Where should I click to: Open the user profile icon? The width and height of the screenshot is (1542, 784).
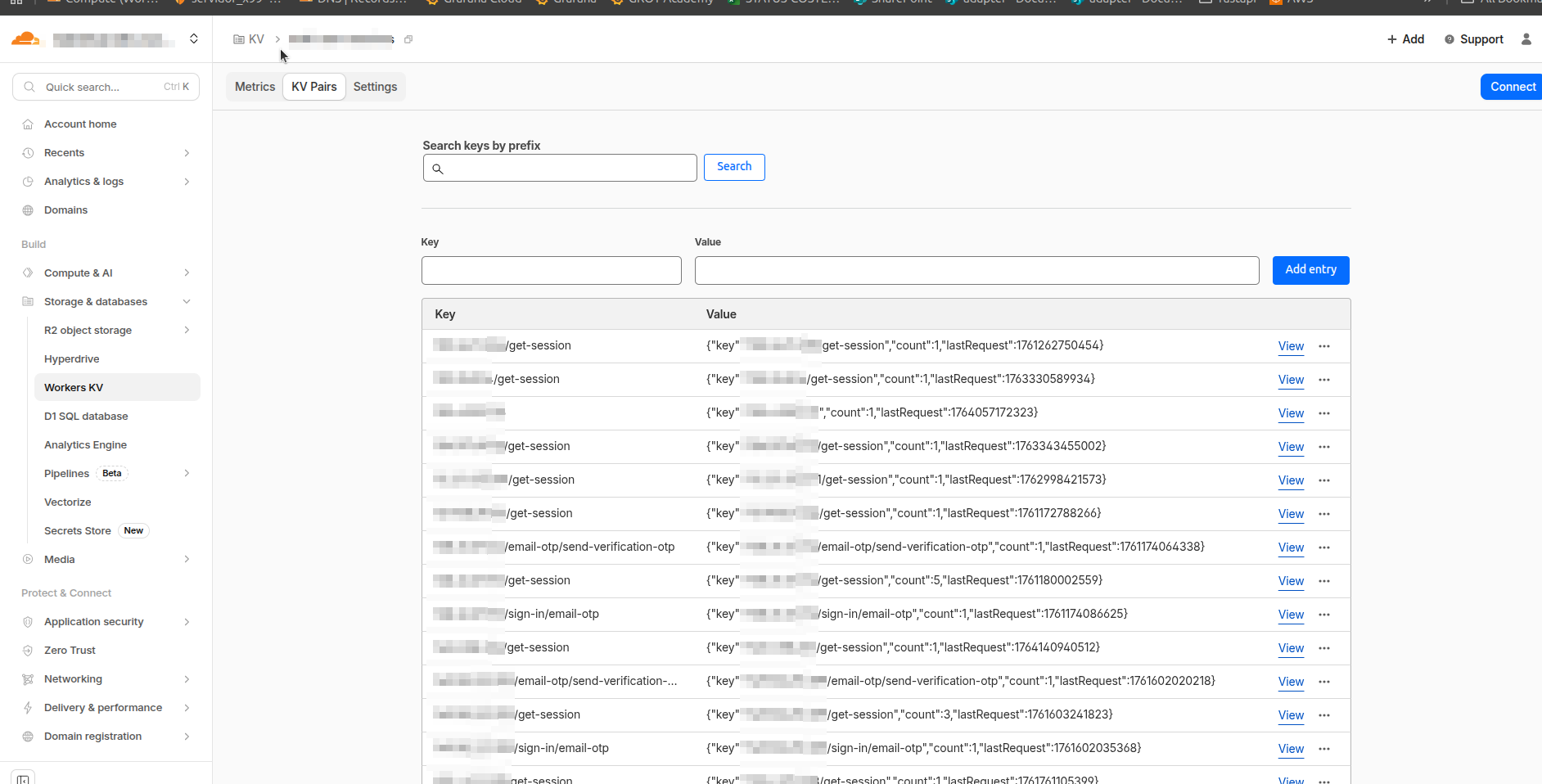1526,39
